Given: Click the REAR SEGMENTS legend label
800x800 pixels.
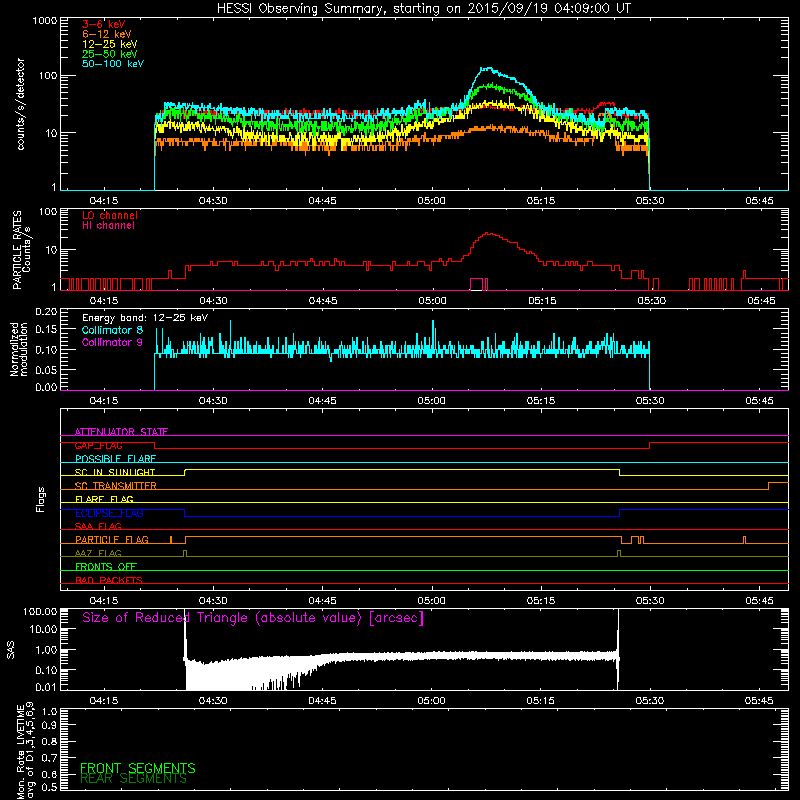Looking at the screenshot, I should pos(133,779).
